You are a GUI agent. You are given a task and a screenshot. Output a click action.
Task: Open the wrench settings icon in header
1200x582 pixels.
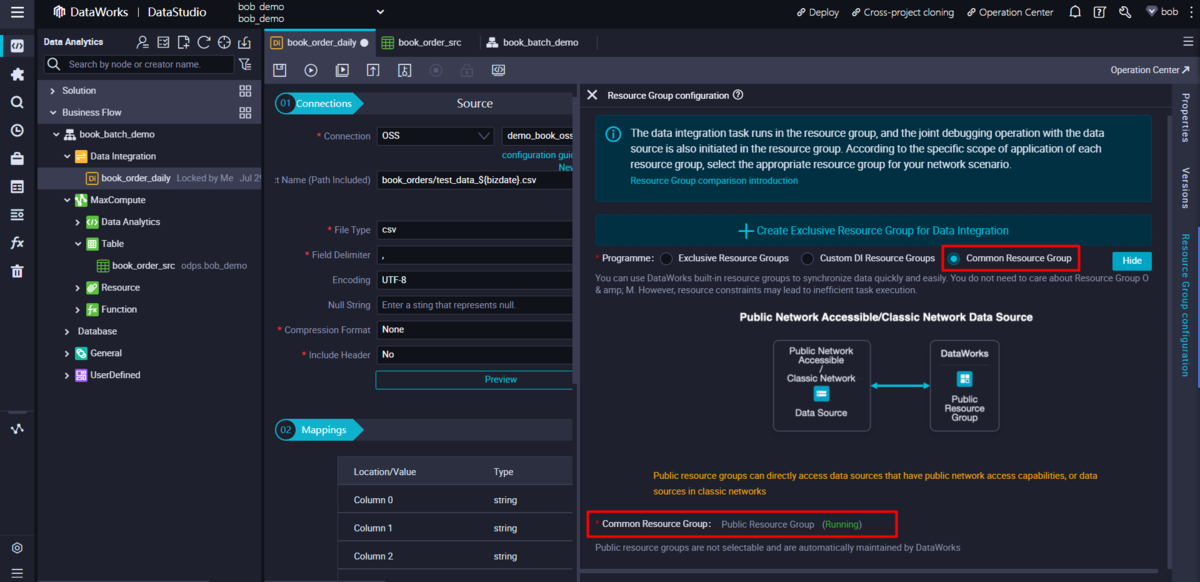1125,12
